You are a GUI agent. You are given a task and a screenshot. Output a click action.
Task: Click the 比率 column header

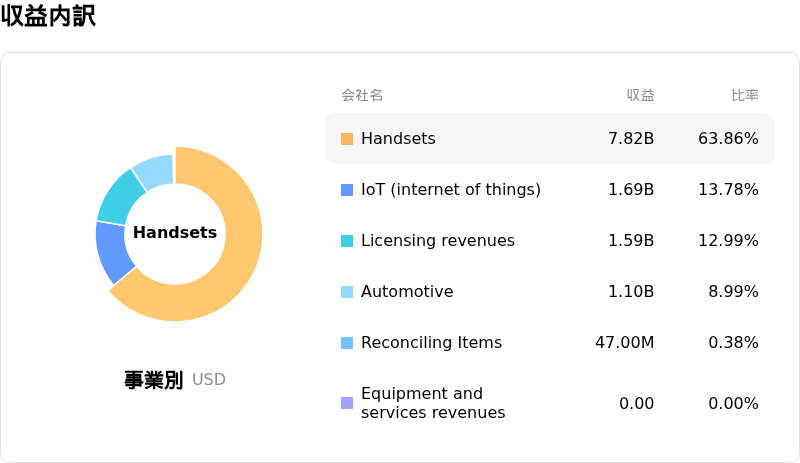click(x=744, y=96)
